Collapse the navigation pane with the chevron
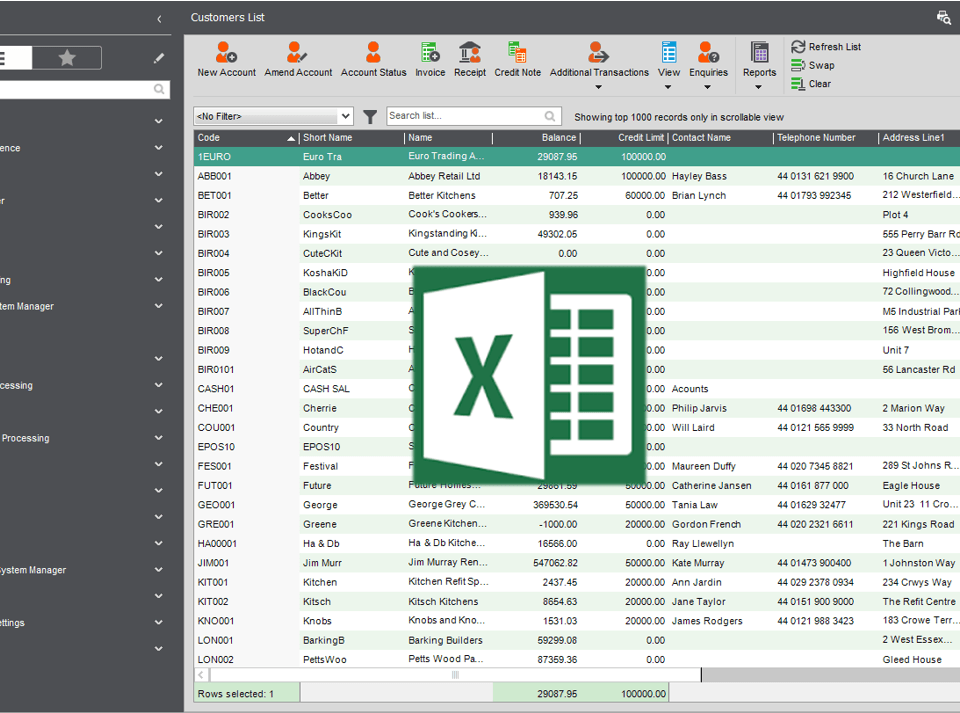This screenshot has height=713, width=960. click(x=159, y=19)
